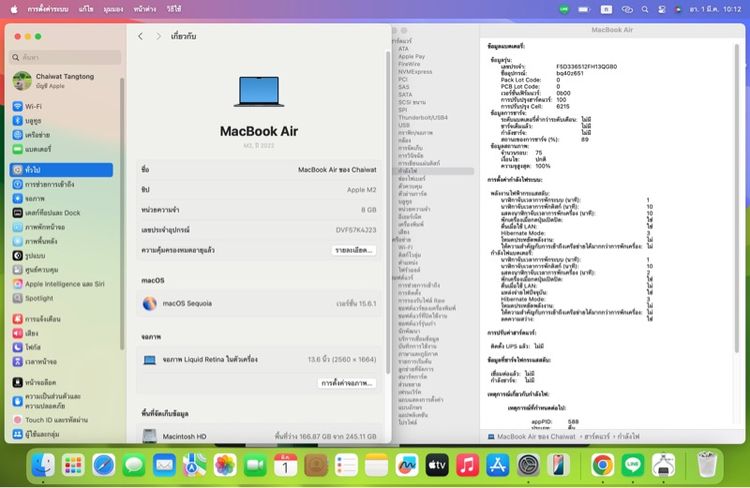Open the App Store from the Dock
Viewport: 750px width, 488px height.
[x=498, y=465]
